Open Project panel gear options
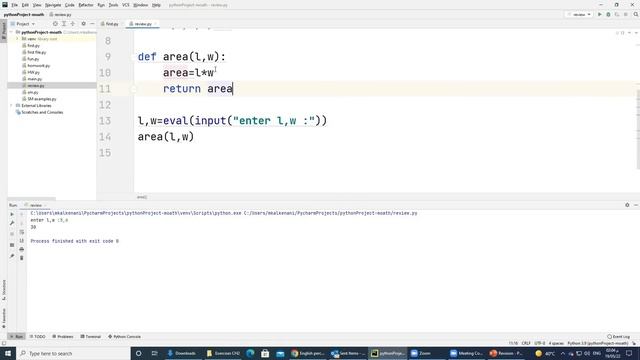640x360 pixels. [83, 24]
